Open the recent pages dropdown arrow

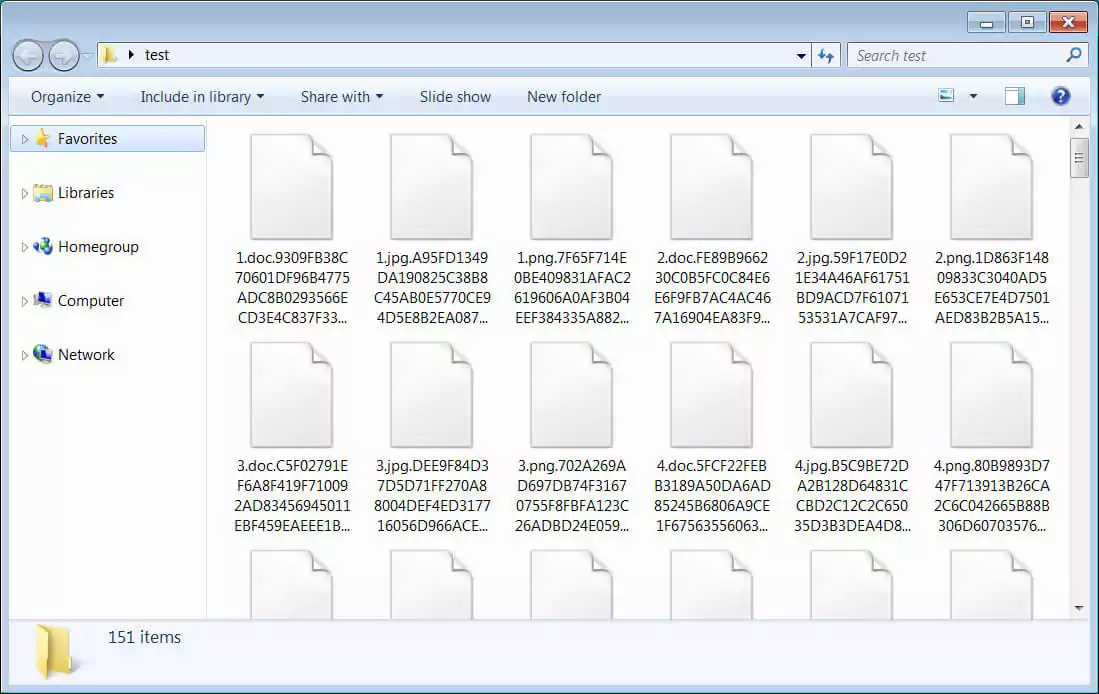[x=88, y=56]
